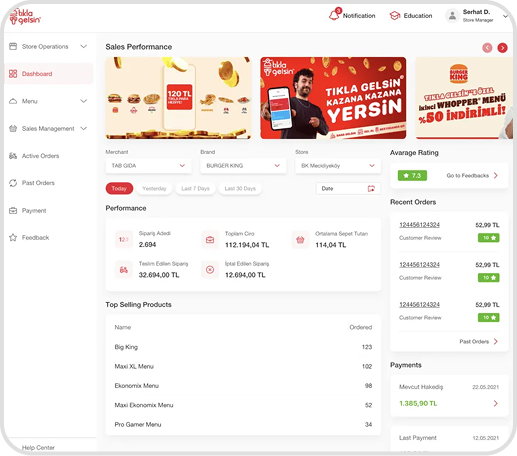This screenshot has height=456, width=517.
Task: Select the Yesterday filter
Action: [x=154, y=188]
